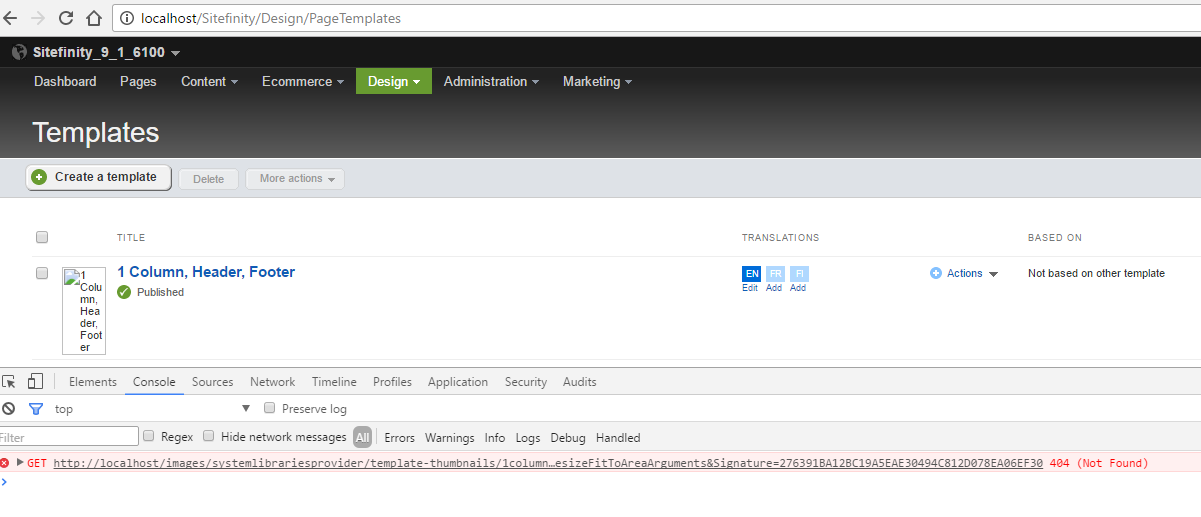
Task: Select the FR translation badge
Action: (x=776, y=273)
